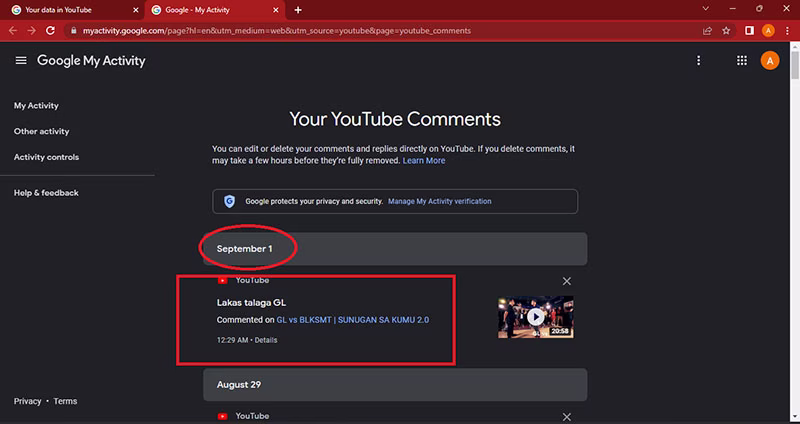Delete the August 29 YouTube activity item
Image resolution: width=800 pixels, height=424 pixels.
click(x=566, y=417)
